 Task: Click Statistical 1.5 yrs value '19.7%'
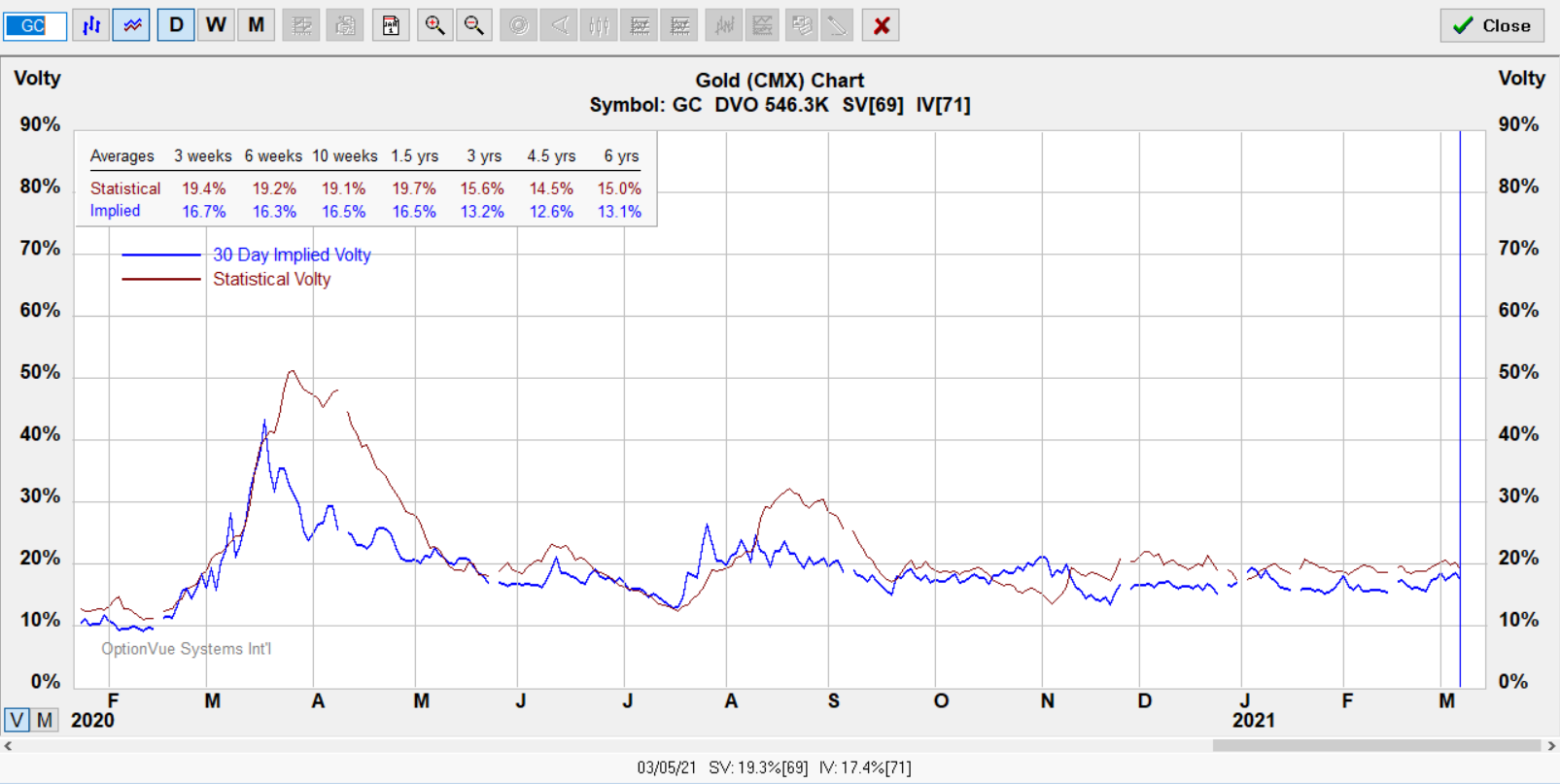tap(414, 188)
